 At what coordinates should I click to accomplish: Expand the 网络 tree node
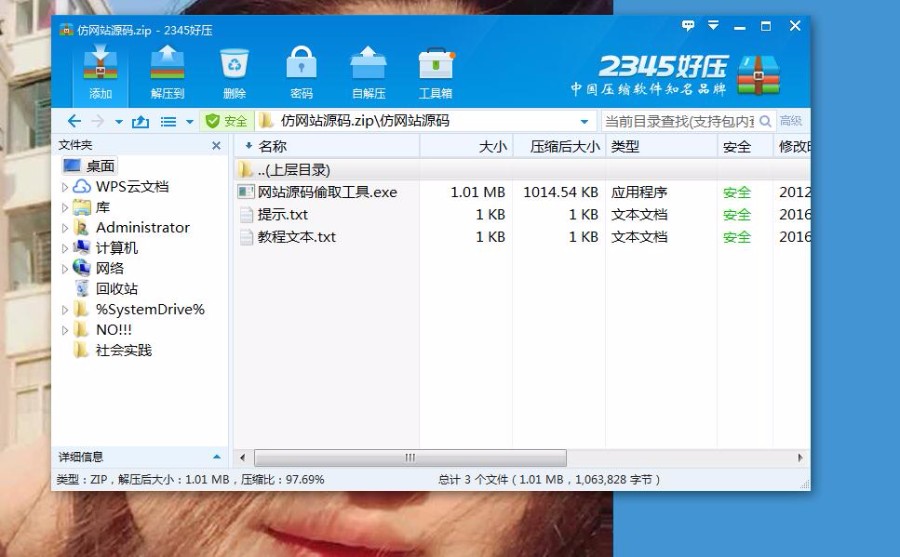click(x=65, y=268)
